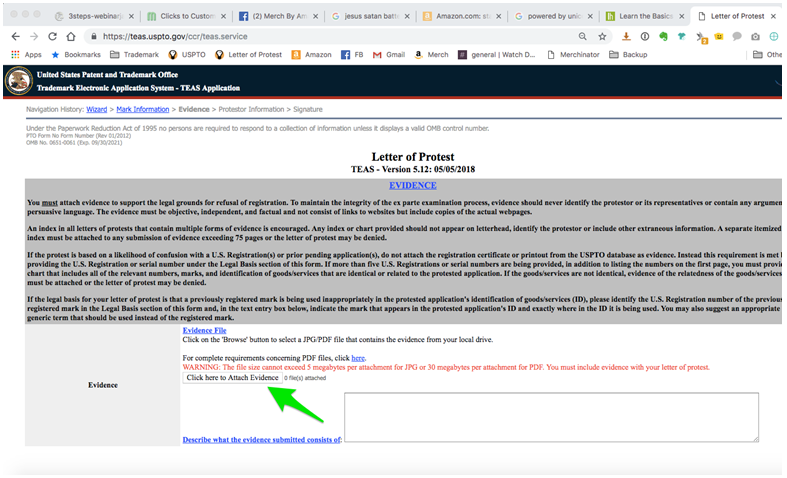The height and width of the screenshot is (478, 787).
Task: Open the Letter of Protest bookmark
Action: point(248,55)
